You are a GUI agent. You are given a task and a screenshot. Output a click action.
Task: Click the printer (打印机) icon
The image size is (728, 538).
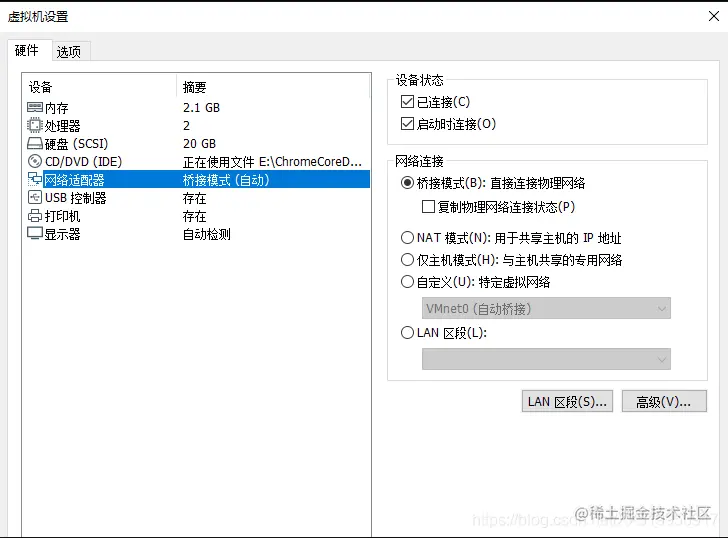click(35, 216)
